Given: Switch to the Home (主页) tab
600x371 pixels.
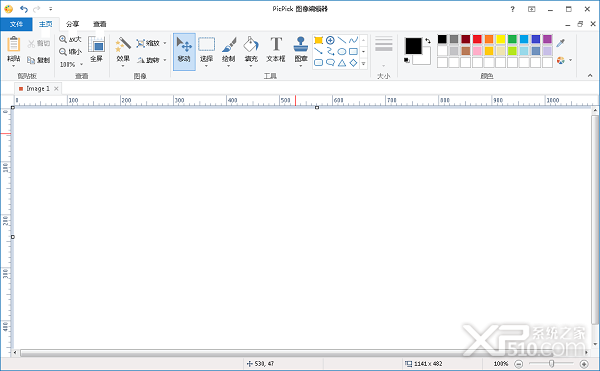Looking at the screenshot, I should [46, 24].
